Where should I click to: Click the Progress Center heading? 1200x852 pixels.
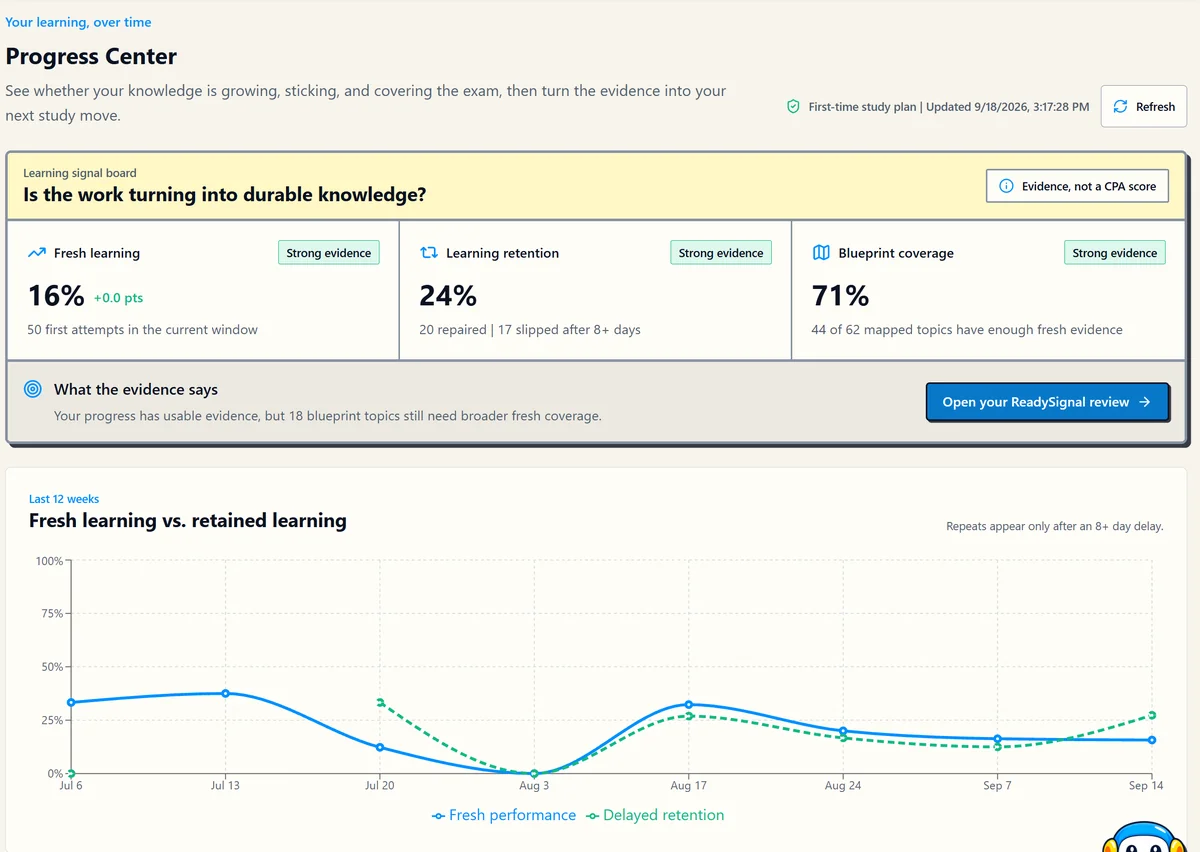pyautogui.click(x=91, y=56)
